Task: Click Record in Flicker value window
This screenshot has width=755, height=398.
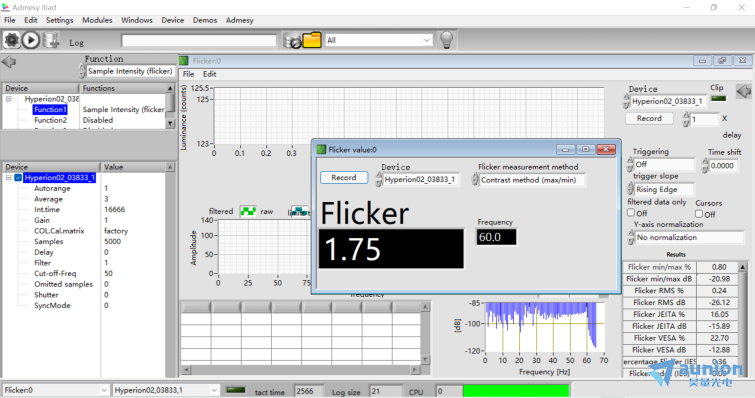Action: click(344, 178)
